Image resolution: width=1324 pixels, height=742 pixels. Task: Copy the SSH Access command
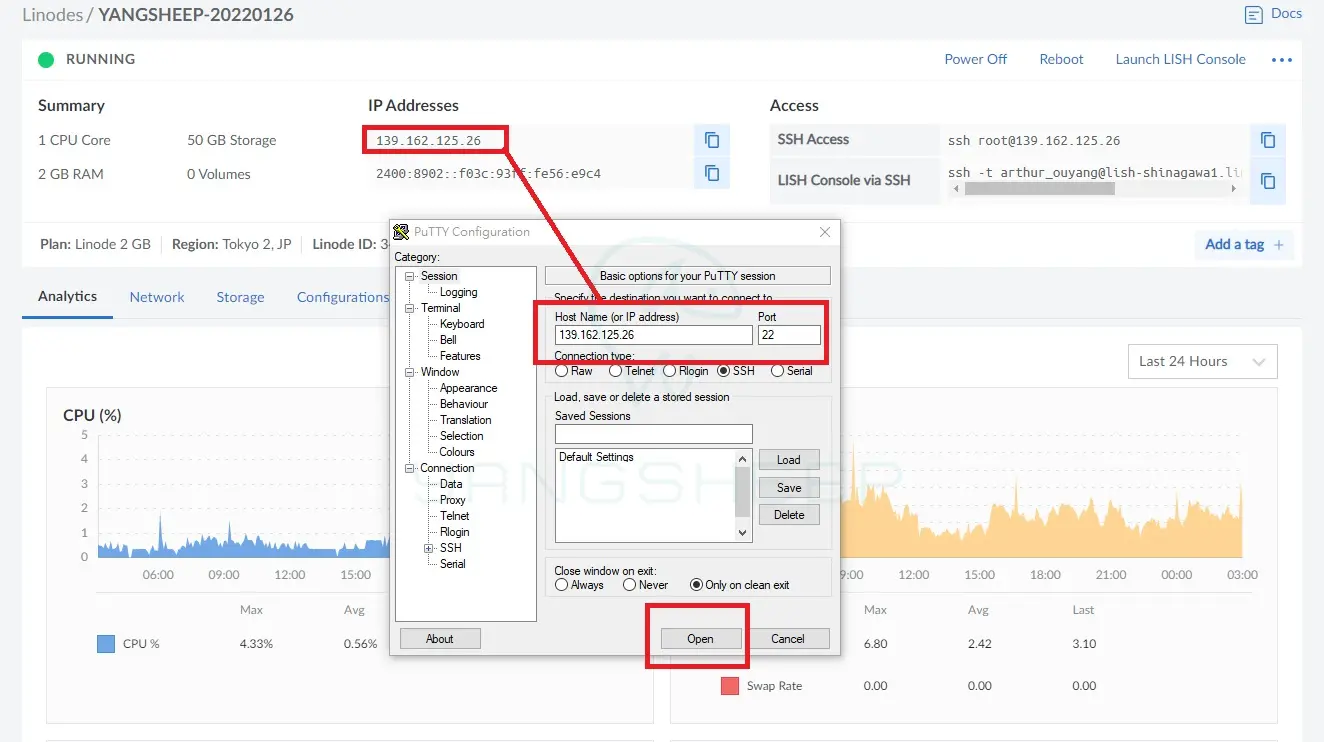1268,140
